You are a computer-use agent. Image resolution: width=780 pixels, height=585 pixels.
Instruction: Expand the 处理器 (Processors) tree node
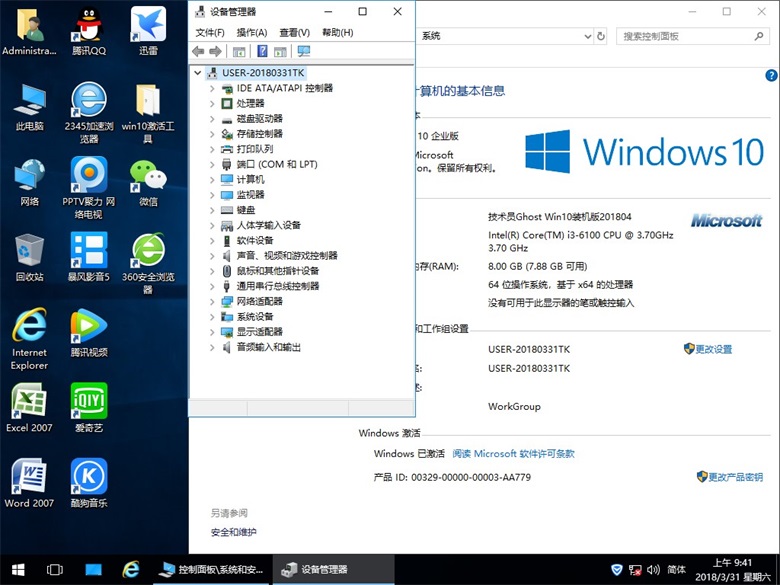tap(212, 103)
